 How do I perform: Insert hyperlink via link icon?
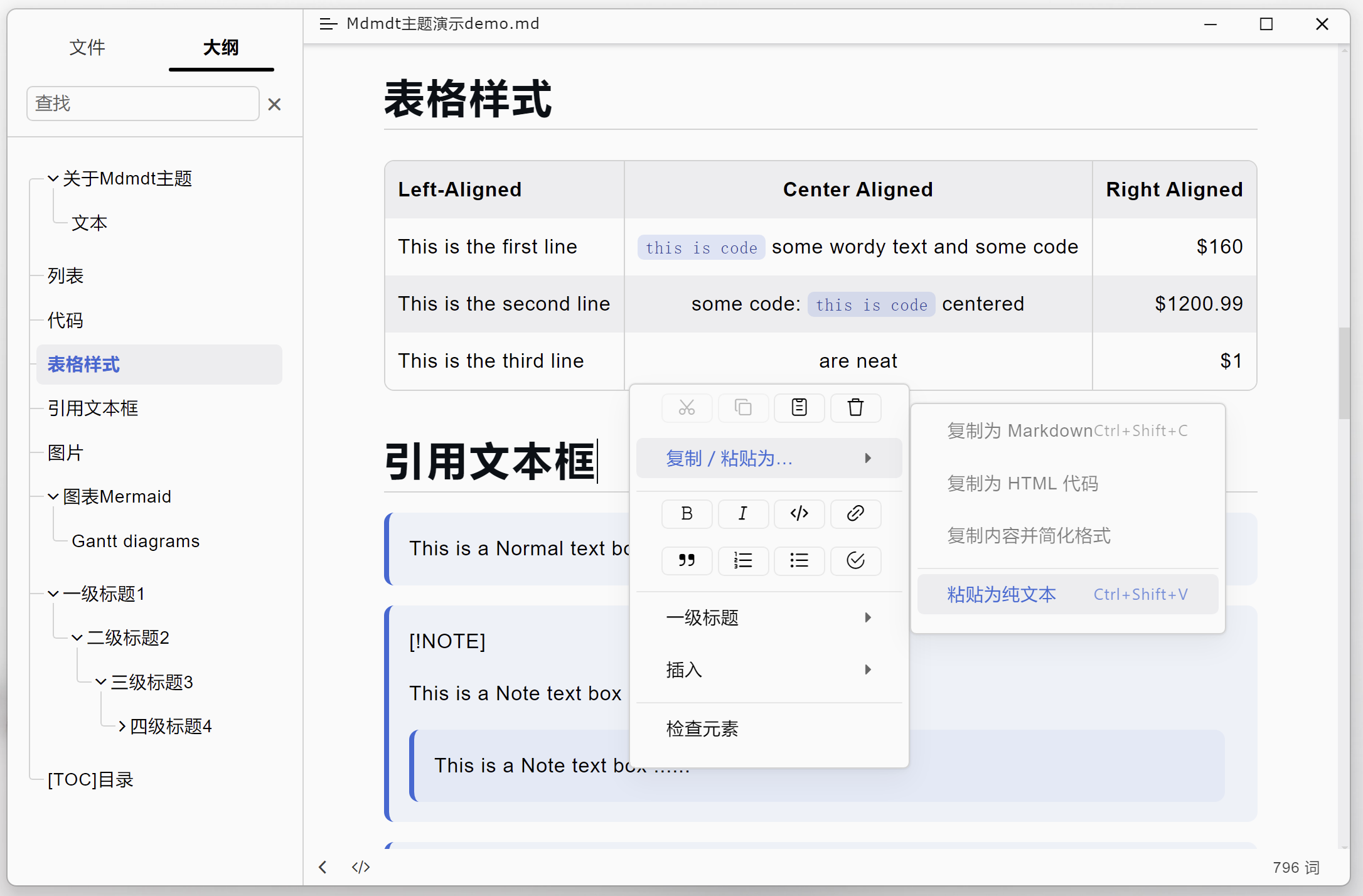855,514
